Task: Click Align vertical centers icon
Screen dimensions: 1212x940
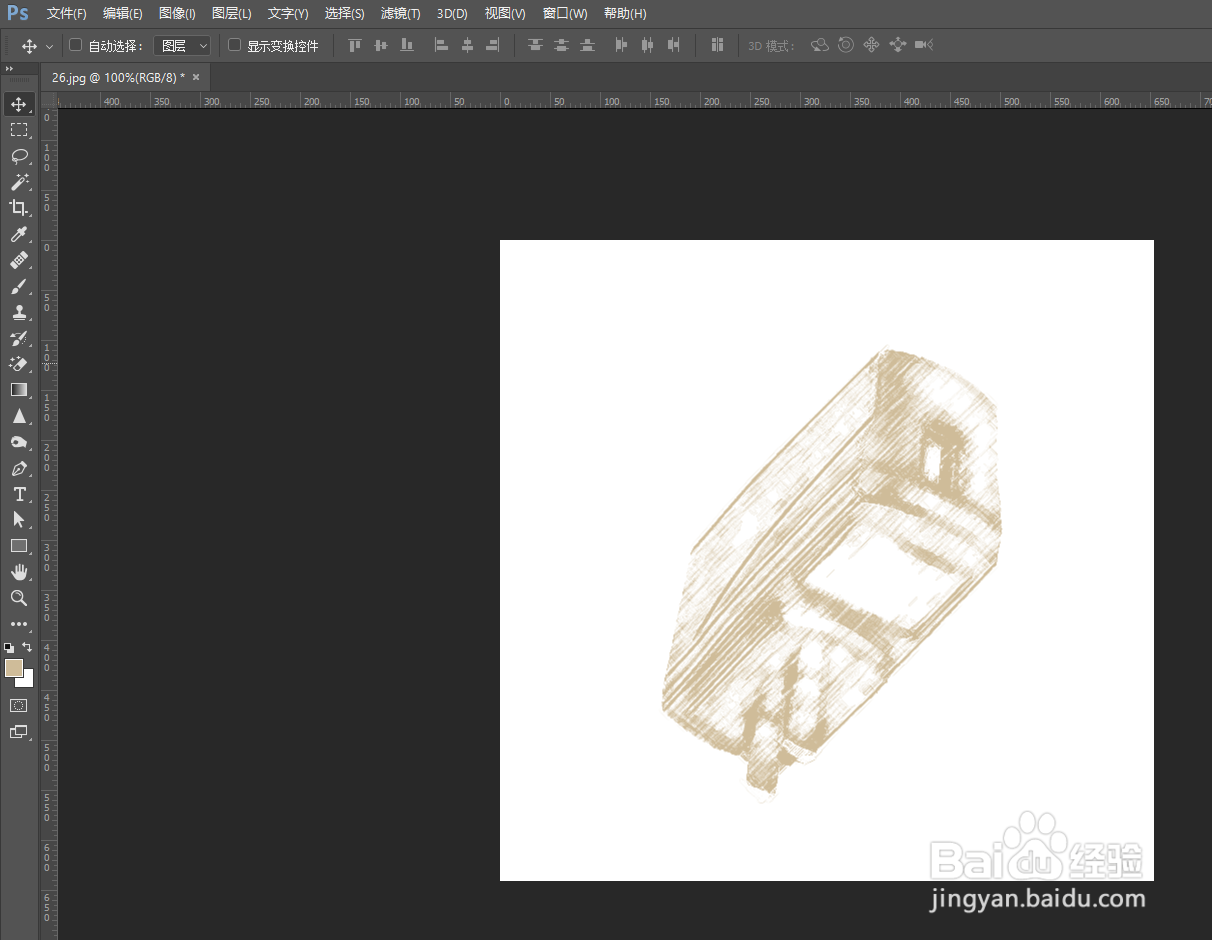Action: click(x=380, y=45)
